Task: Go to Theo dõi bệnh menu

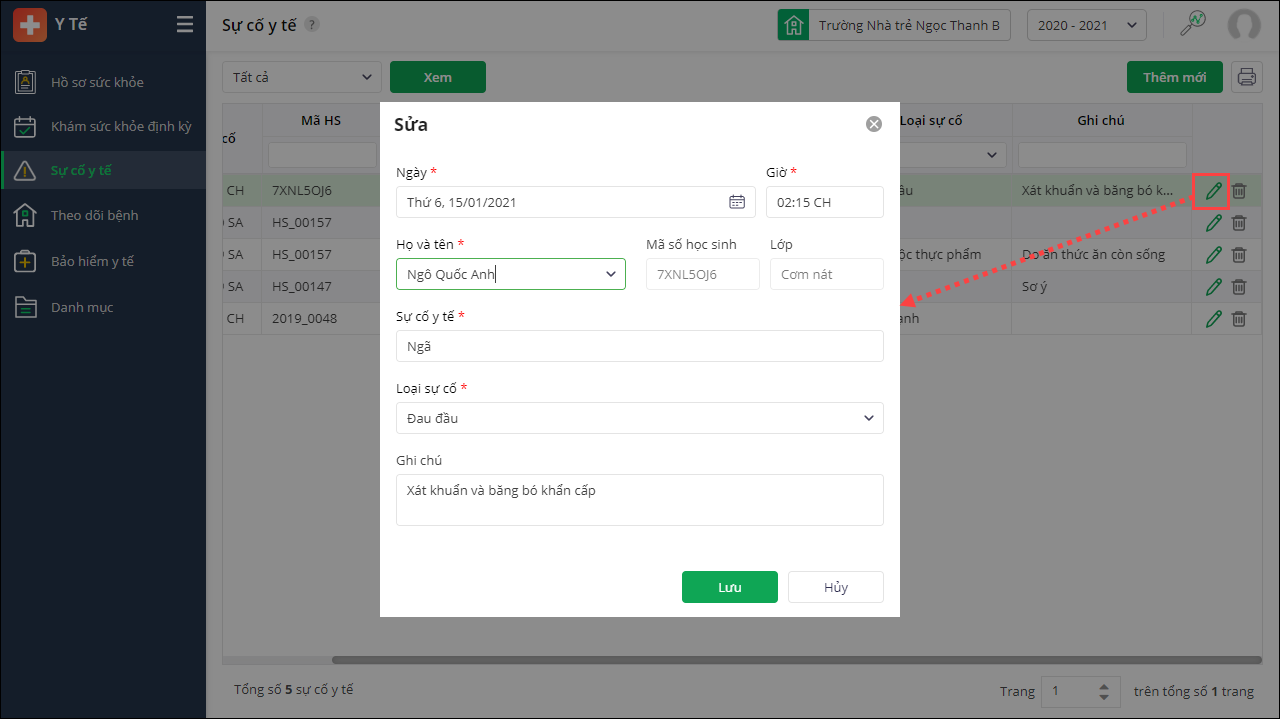Action: 95,215
